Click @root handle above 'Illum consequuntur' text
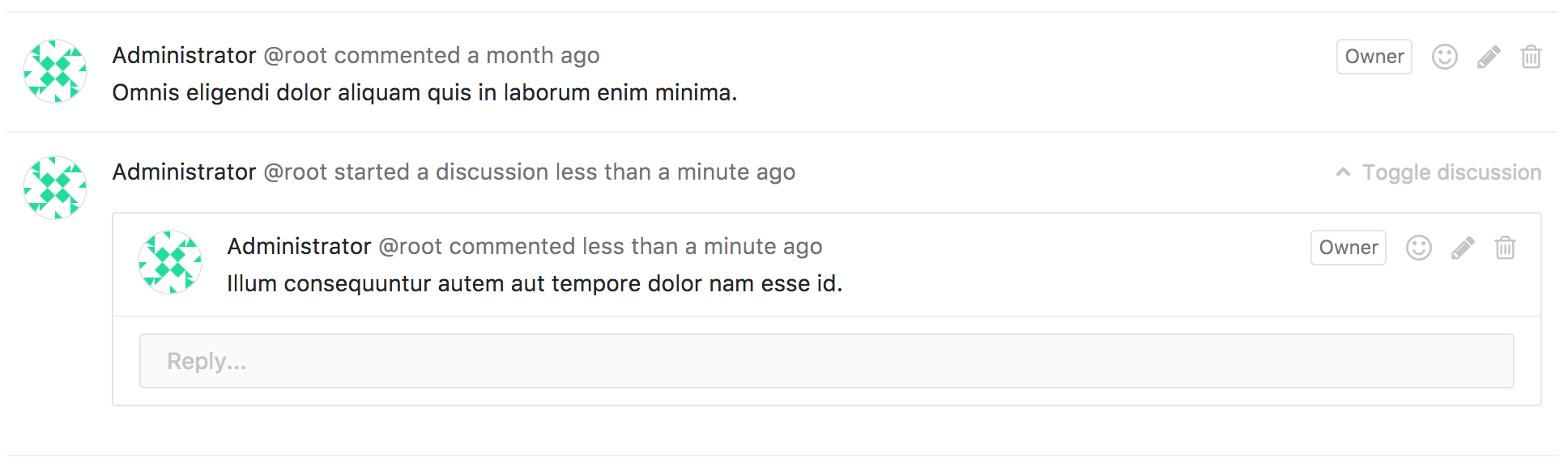Image resolution: width=1568 pixels, height=471 pixels. tap(411, 246)
